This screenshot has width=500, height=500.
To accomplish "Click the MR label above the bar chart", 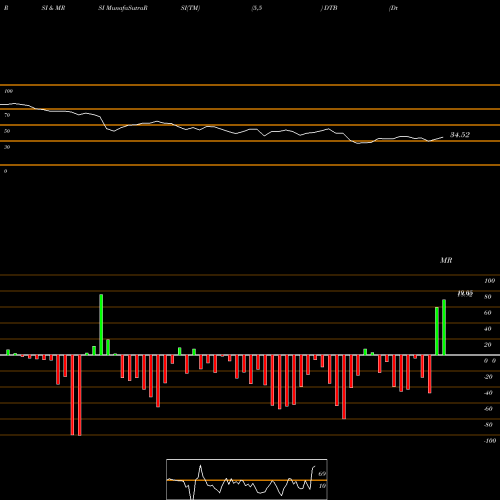I will click(446, 260).
